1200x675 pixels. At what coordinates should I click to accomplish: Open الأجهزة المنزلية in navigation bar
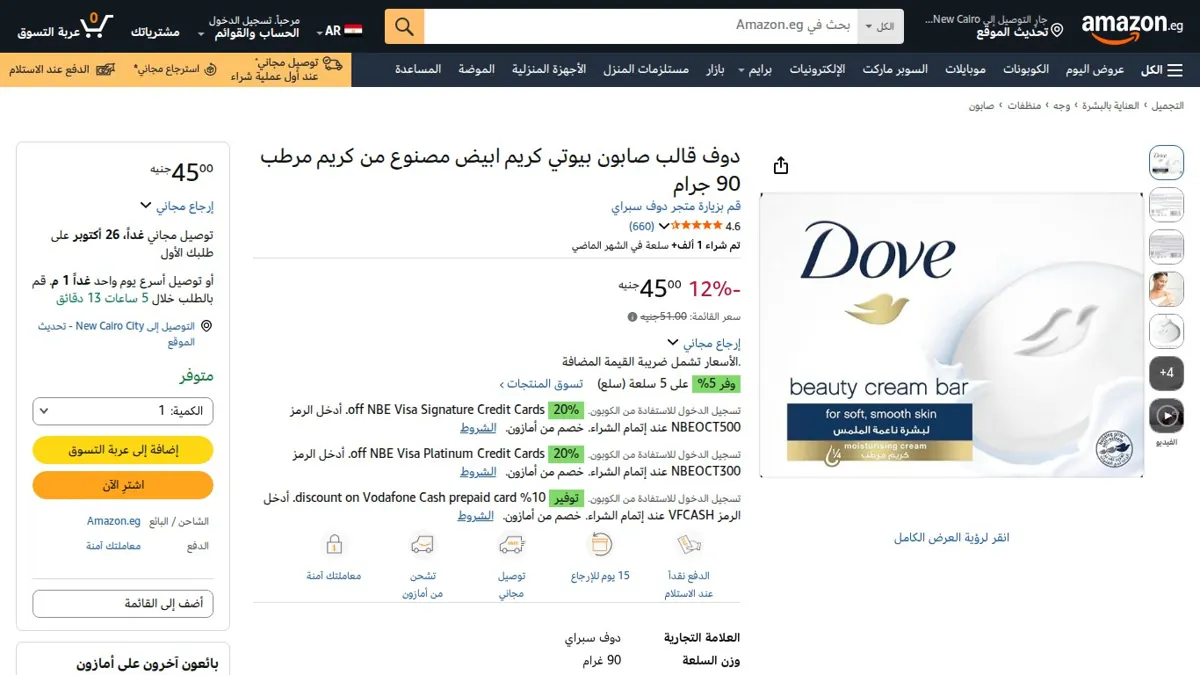[x=549, y=70]
